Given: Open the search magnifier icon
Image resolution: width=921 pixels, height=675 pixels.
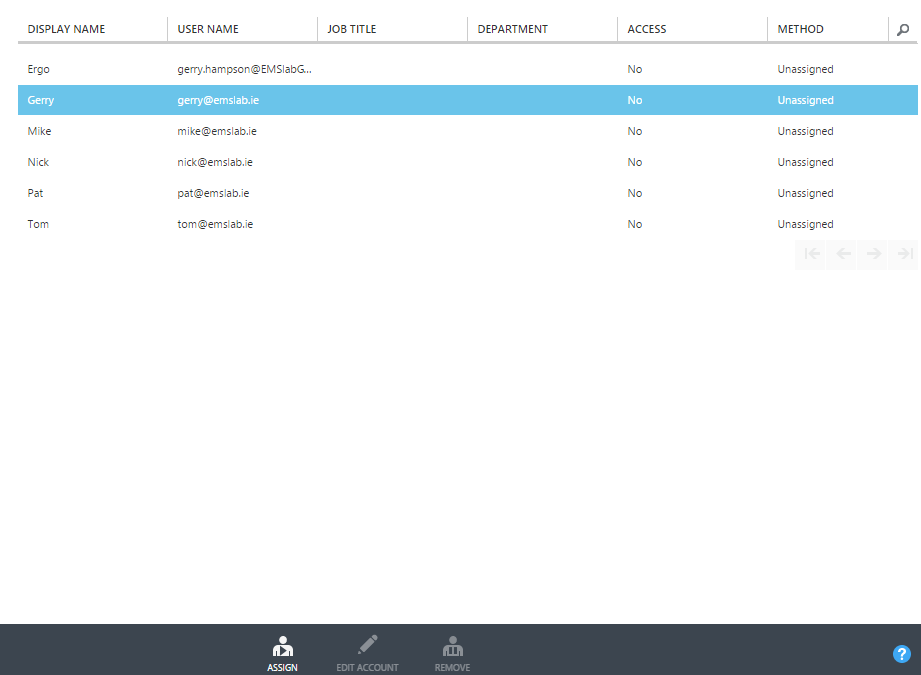Looking at the screenshot, I should coord(902,29).
